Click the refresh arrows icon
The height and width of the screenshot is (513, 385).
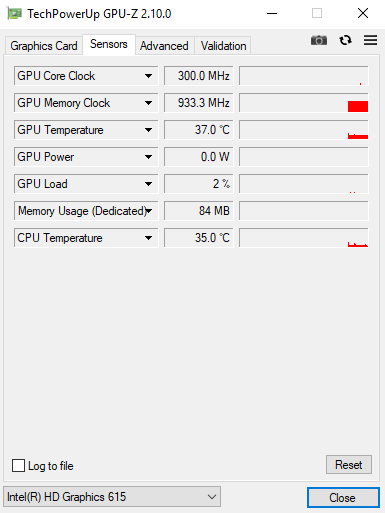pyautogui.click(x=345, y=40)
